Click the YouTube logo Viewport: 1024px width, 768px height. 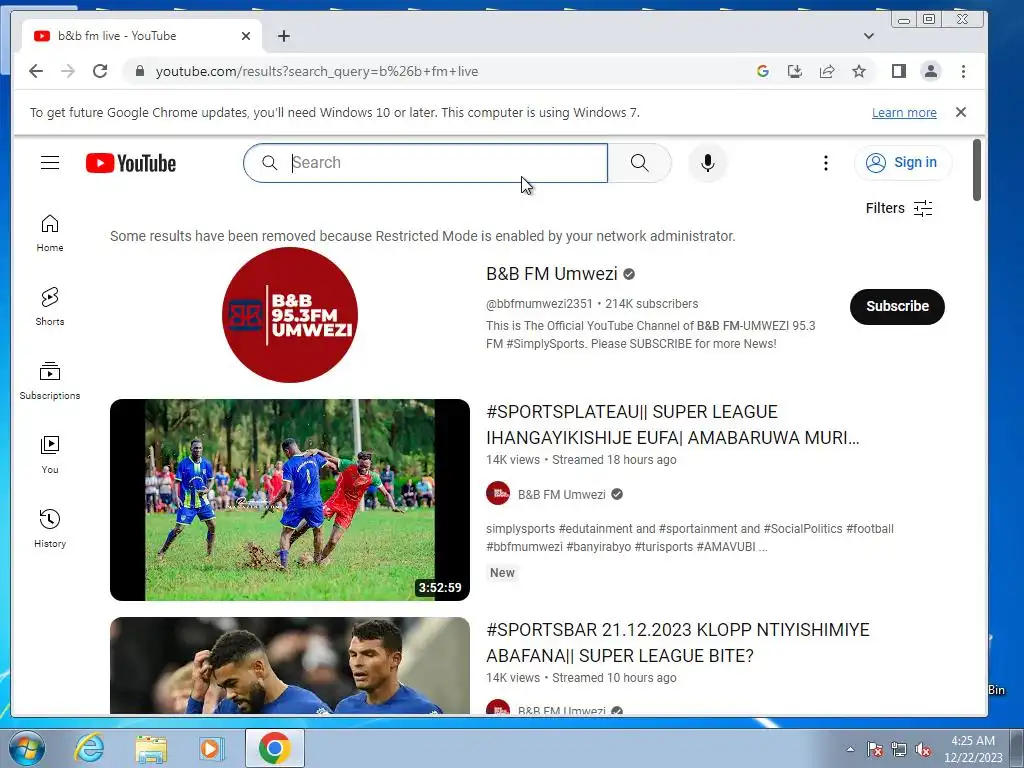131,163
